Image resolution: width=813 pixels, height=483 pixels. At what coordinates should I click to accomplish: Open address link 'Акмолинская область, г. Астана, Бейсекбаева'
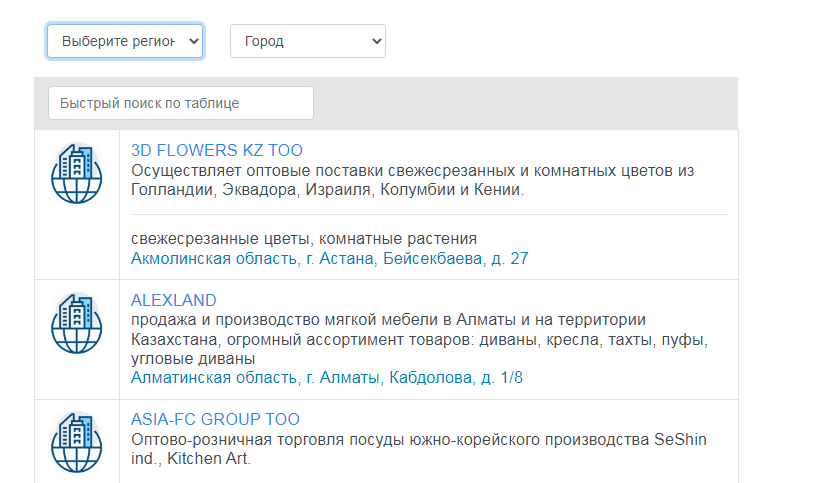[329, 258]
